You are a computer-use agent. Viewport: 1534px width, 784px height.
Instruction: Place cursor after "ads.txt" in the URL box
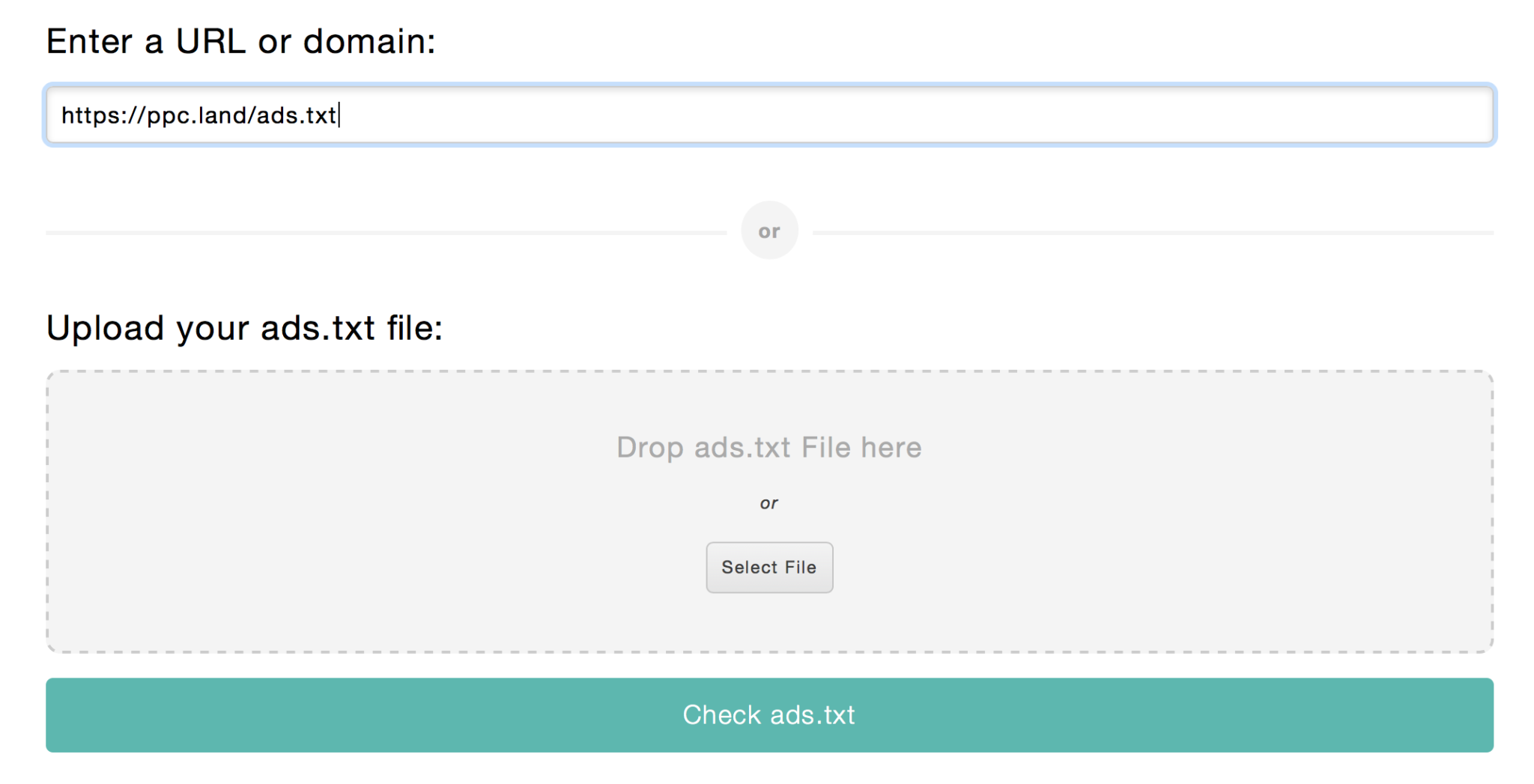click(x=339, y=115)
